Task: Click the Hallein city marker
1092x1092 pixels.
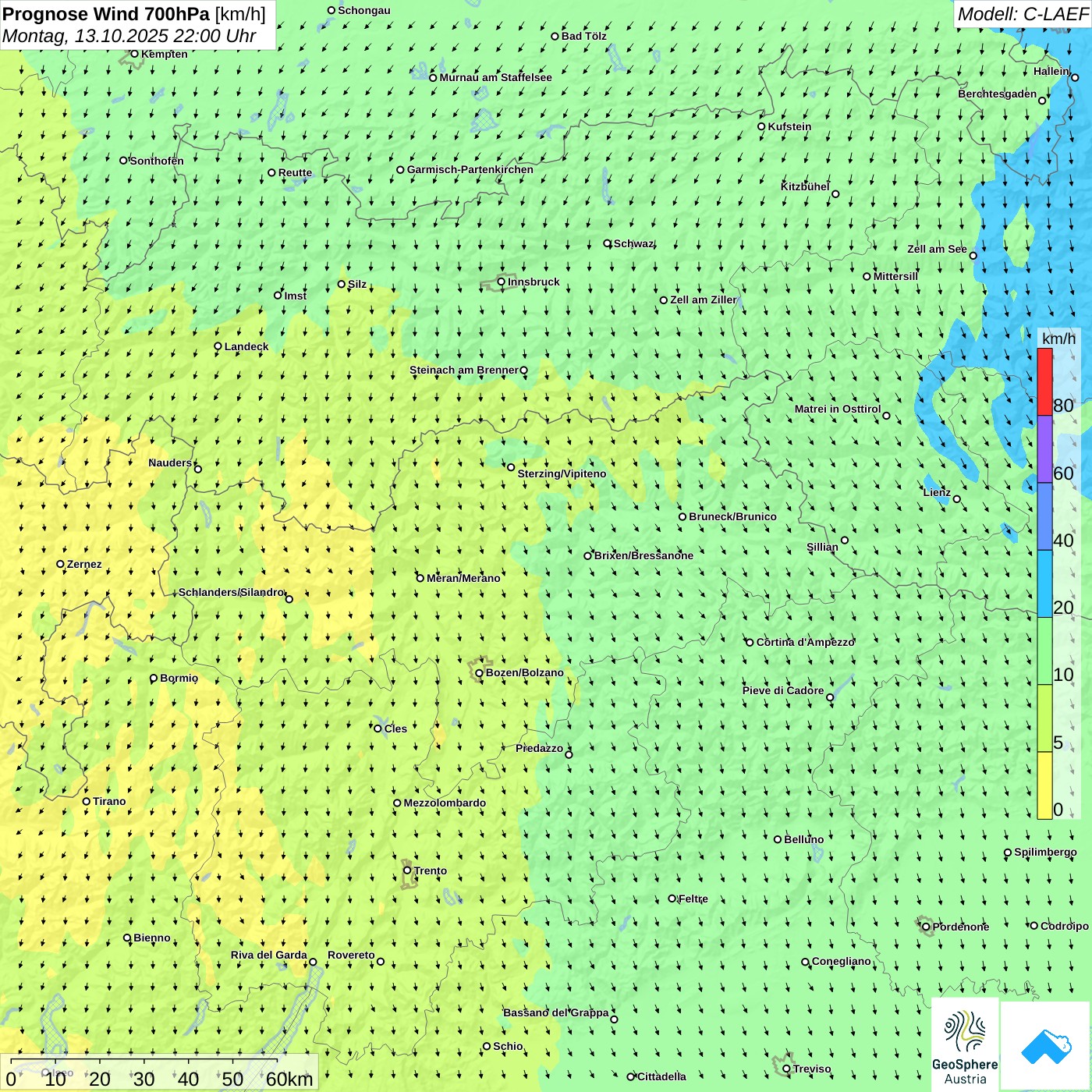Action: point(1075,77)
